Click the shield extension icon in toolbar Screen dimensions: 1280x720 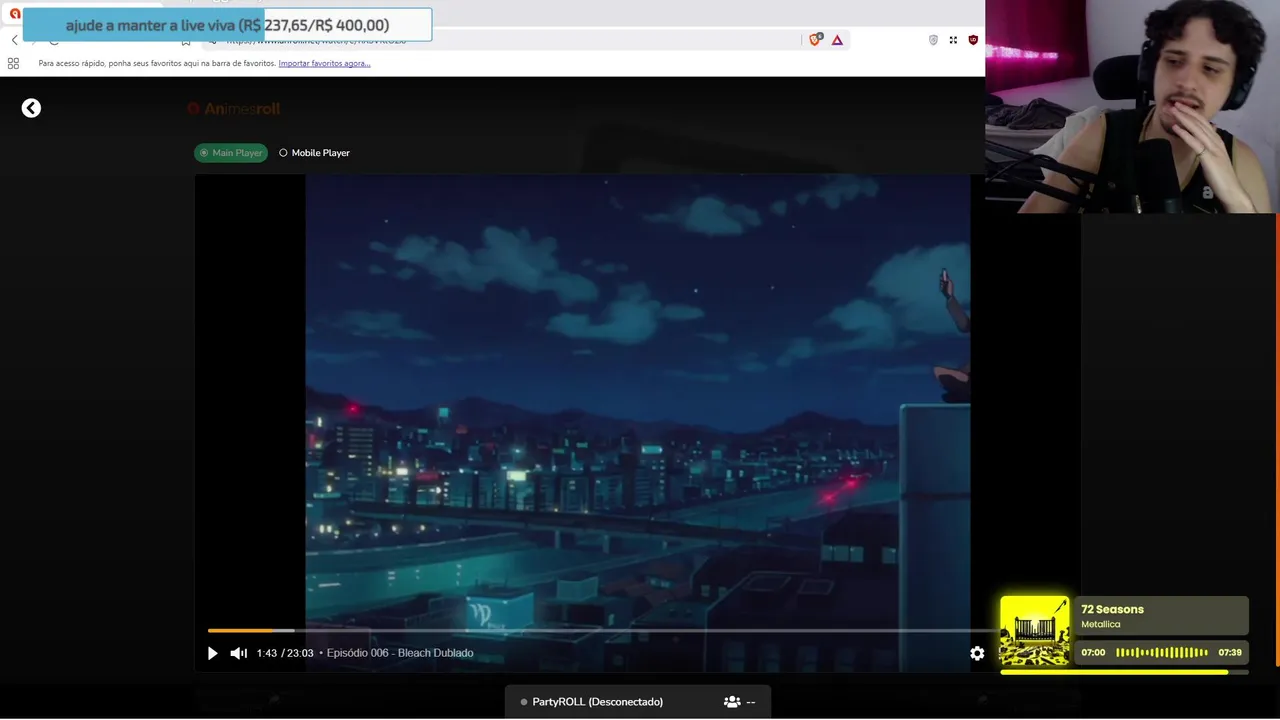click(933, 40)
